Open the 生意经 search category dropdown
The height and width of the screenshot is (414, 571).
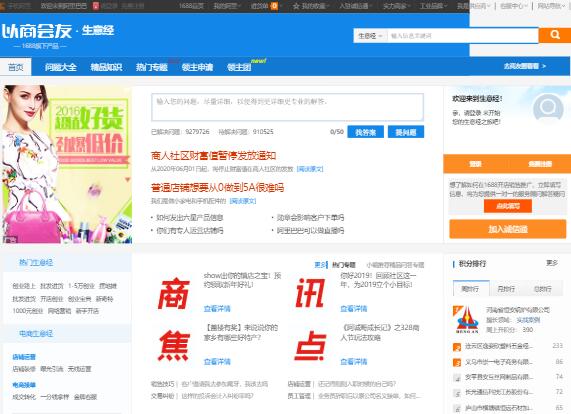pyautogui.click(x=370, y=36)
